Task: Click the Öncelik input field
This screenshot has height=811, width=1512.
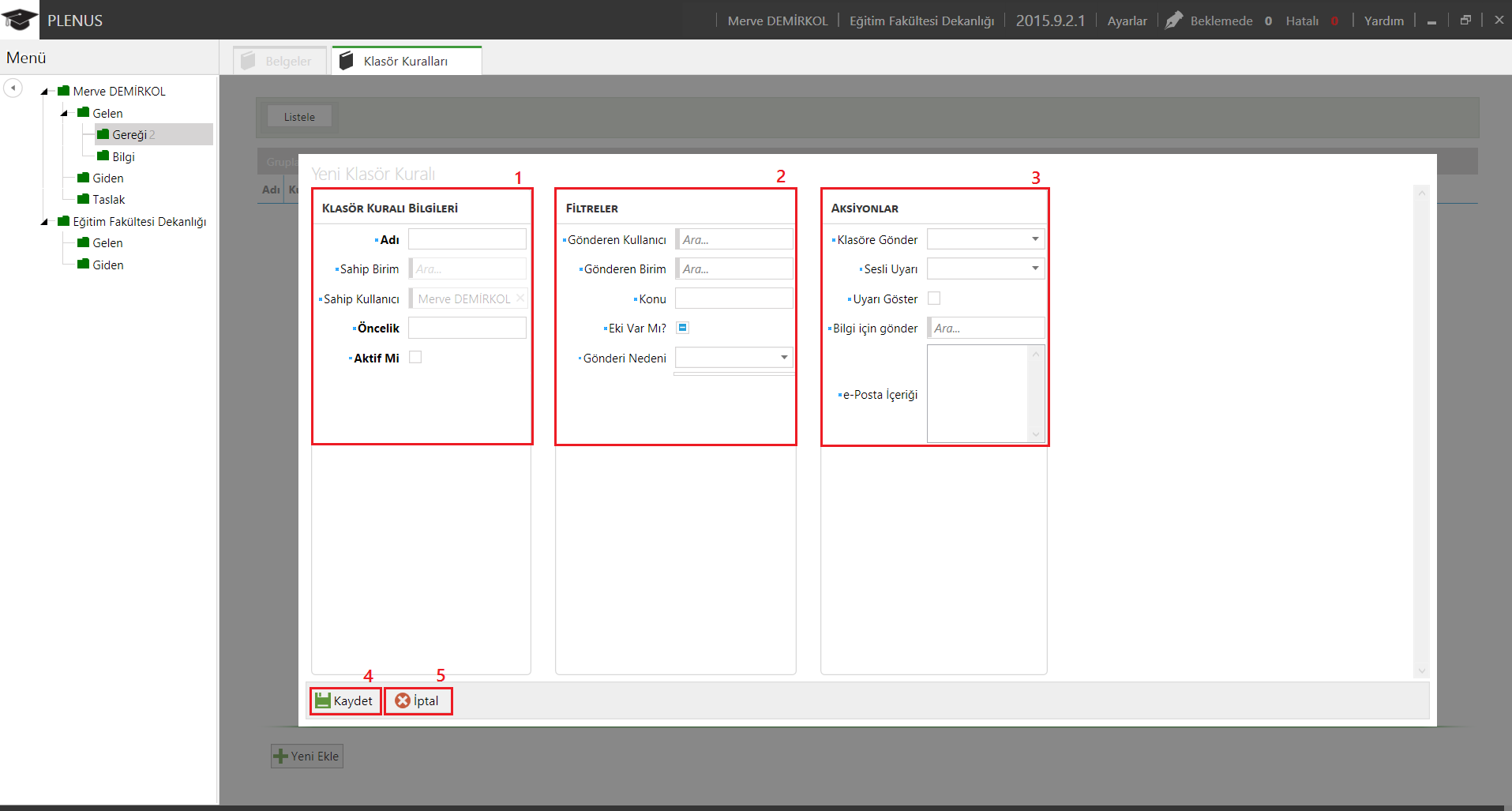Action: (x=467, y=328)
